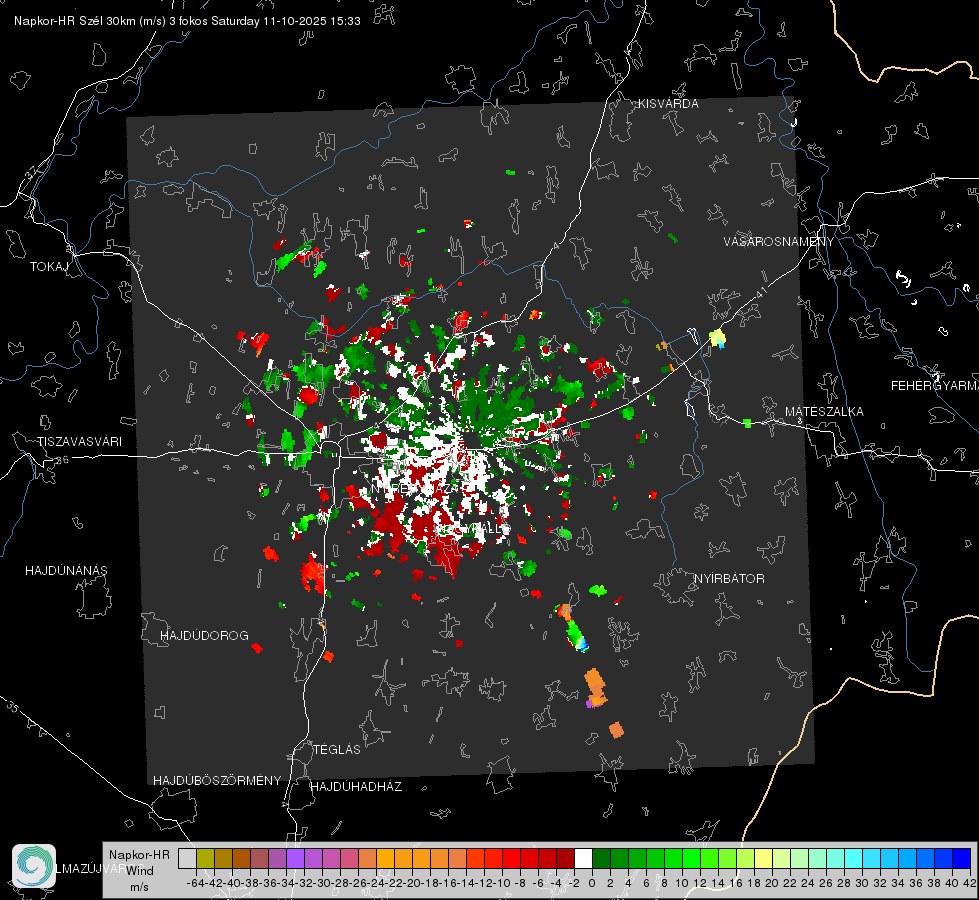Click the -64 legend value
This screenshot has width=979, height=900.
point(196,883)
